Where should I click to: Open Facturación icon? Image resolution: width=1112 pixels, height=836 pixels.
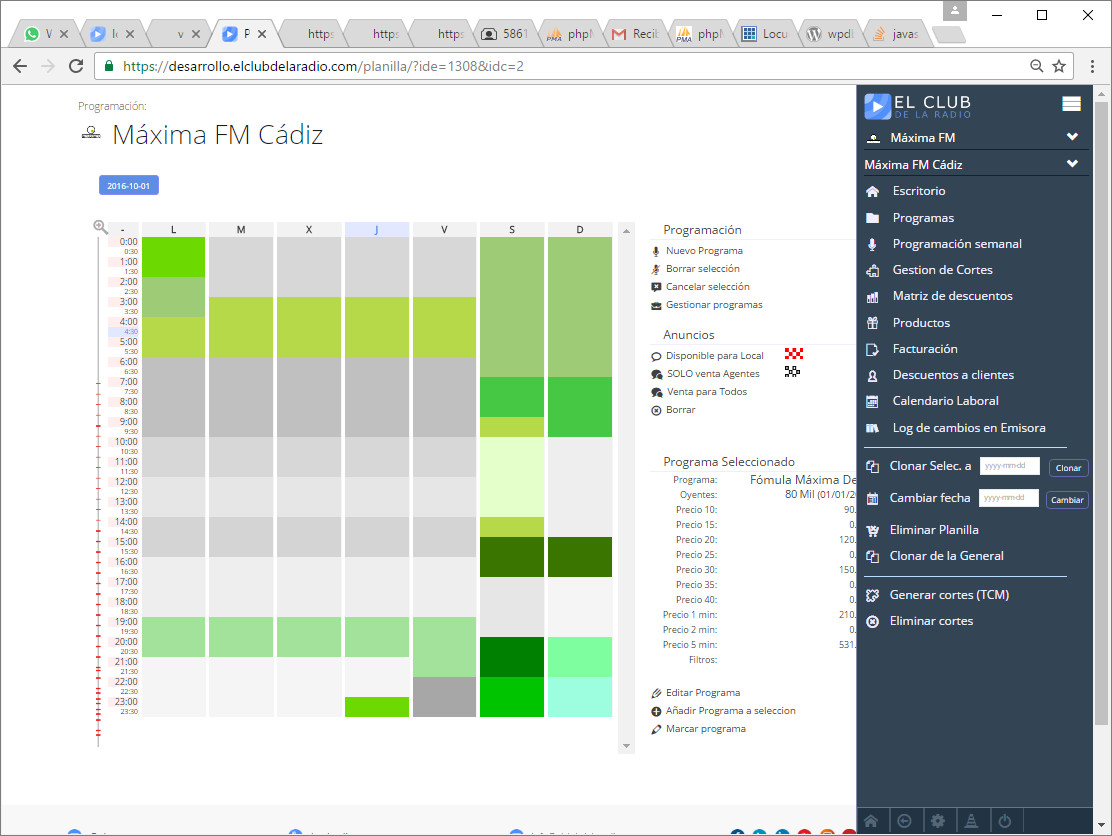coord(872,349)
